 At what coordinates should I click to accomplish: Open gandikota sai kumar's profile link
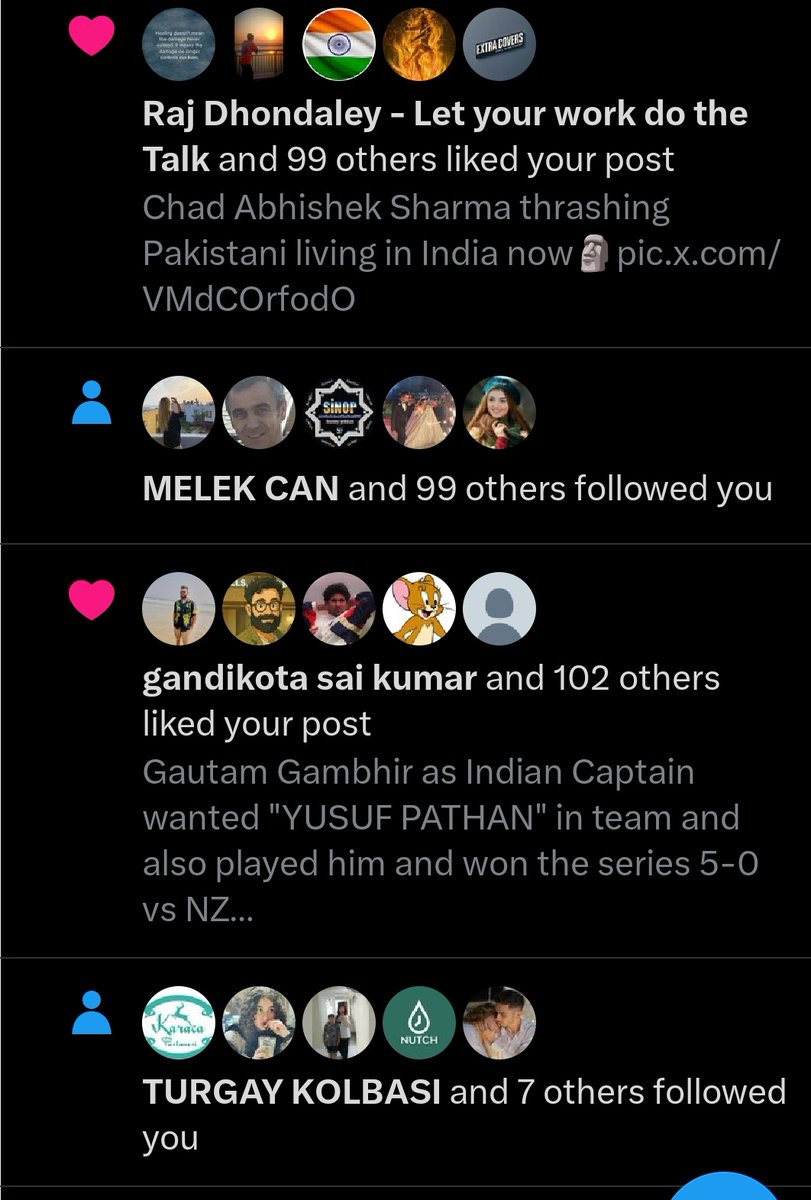click(309, 679)
